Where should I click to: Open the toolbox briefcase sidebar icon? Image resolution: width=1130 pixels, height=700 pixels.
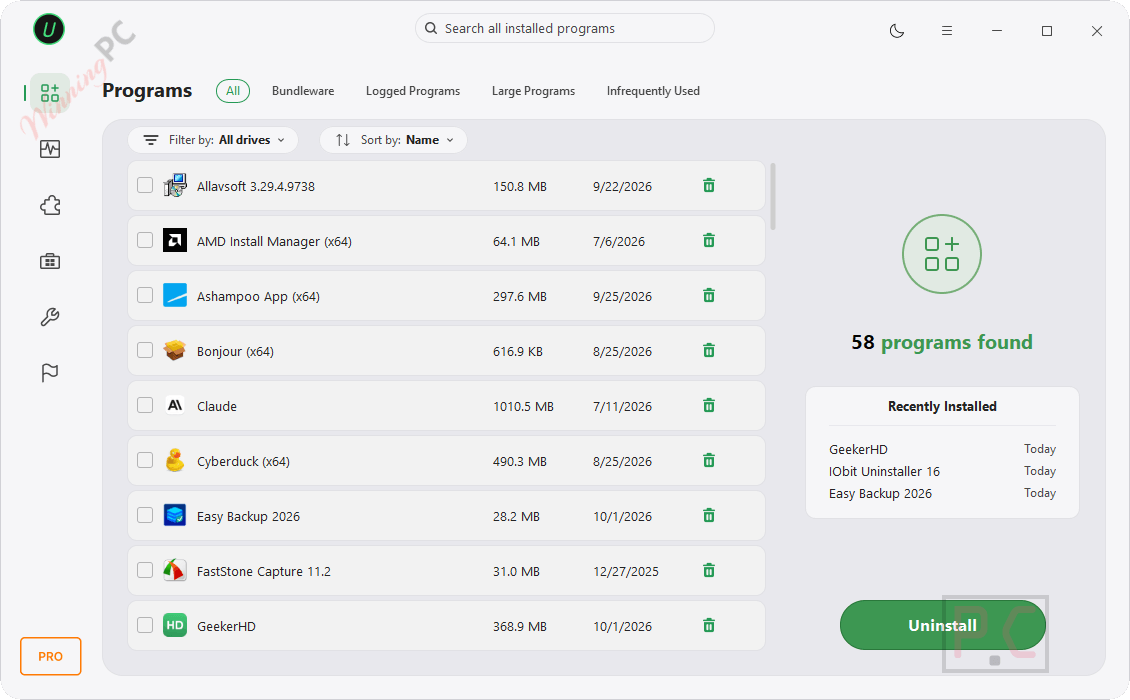50,261
